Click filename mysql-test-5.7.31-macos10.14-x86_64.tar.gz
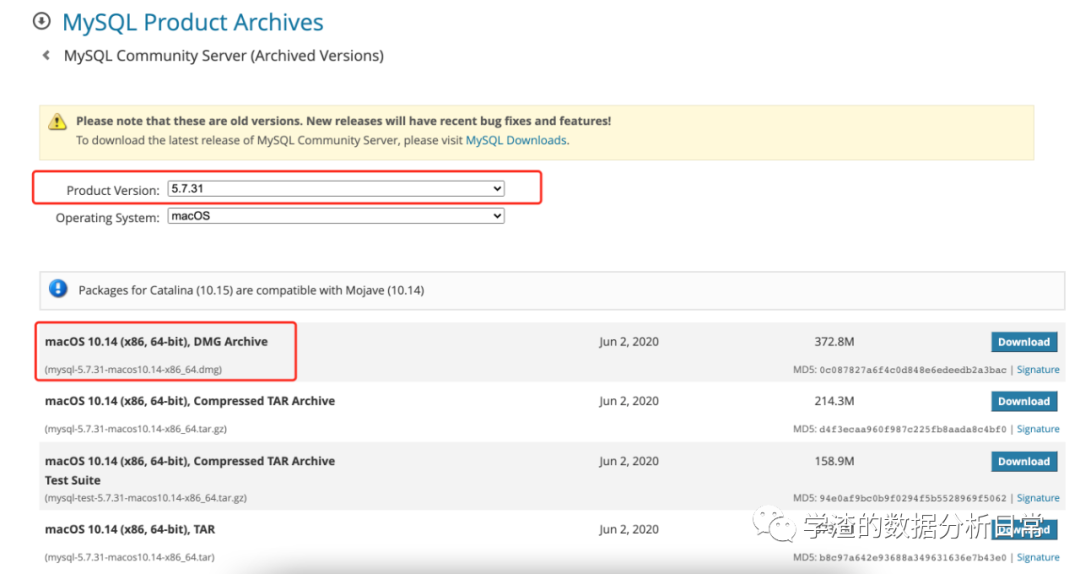The width and height of the screenshot is (1080, 574). [146, 498]
